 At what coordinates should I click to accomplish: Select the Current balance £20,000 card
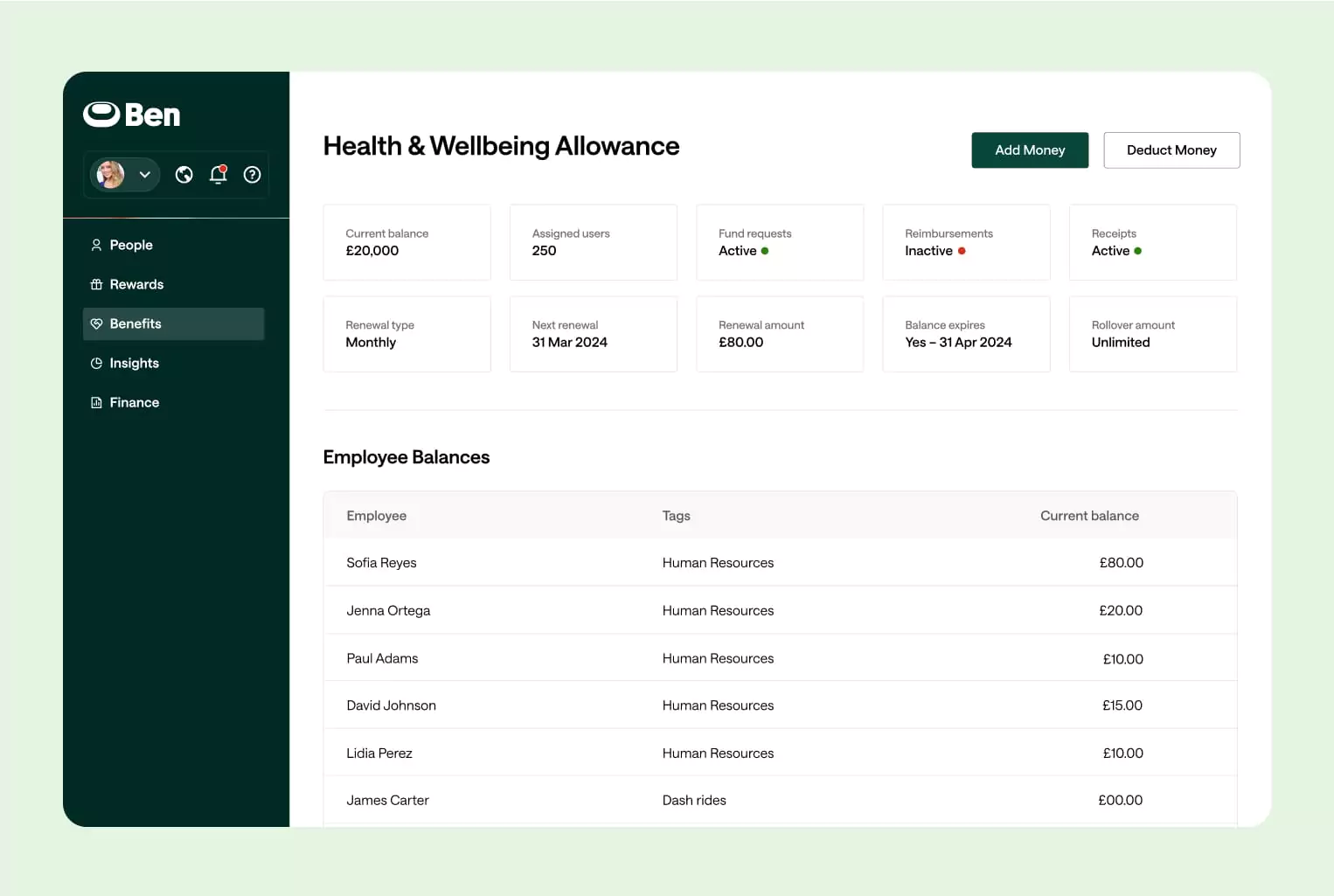[x=407, y=242]
